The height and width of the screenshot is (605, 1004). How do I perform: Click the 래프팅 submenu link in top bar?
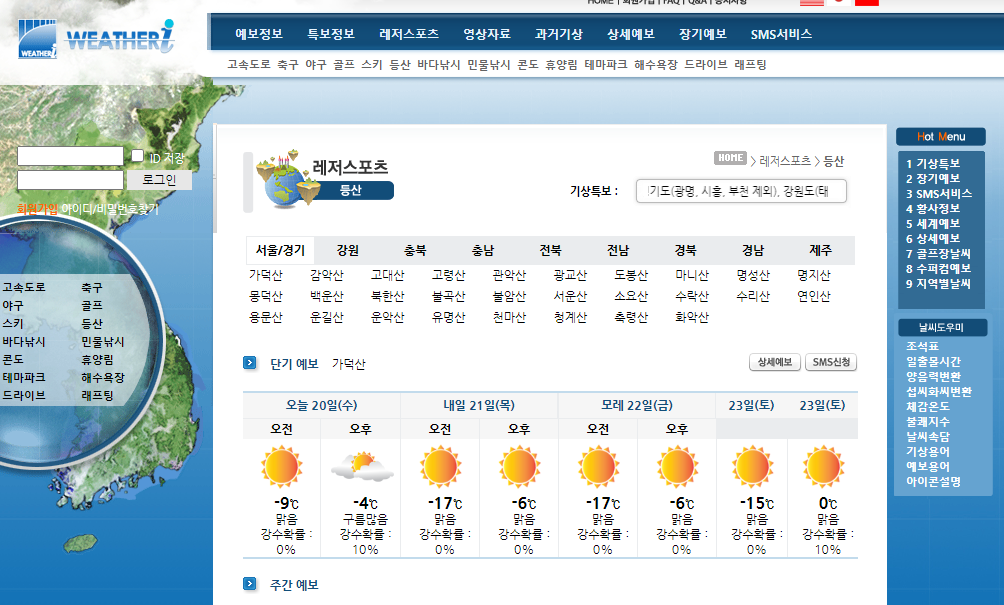[x=750, y=65]
